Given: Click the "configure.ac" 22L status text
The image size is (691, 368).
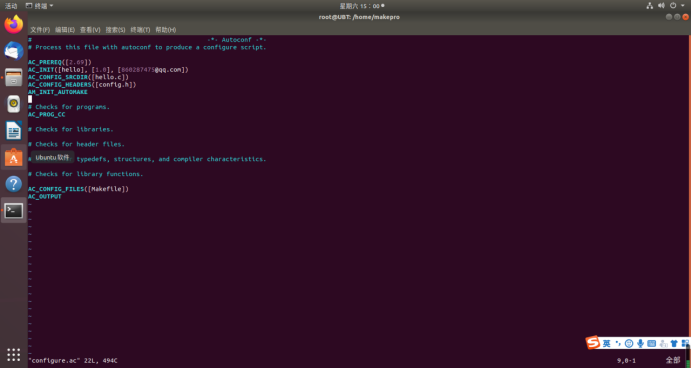Looking at the screenshot, I should 73,361.
